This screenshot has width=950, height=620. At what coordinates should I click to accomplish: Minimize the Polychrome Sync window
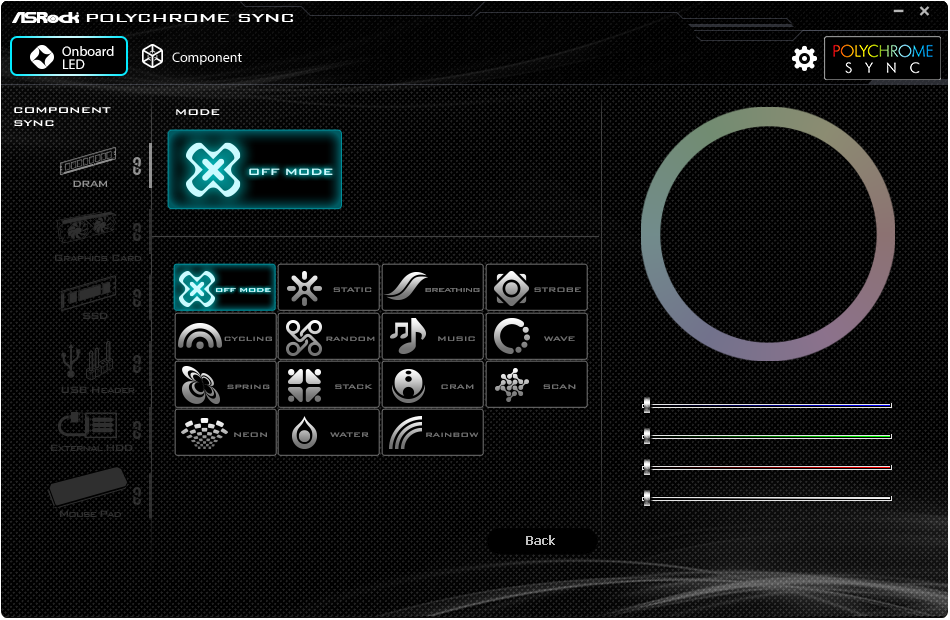point(899,11)
